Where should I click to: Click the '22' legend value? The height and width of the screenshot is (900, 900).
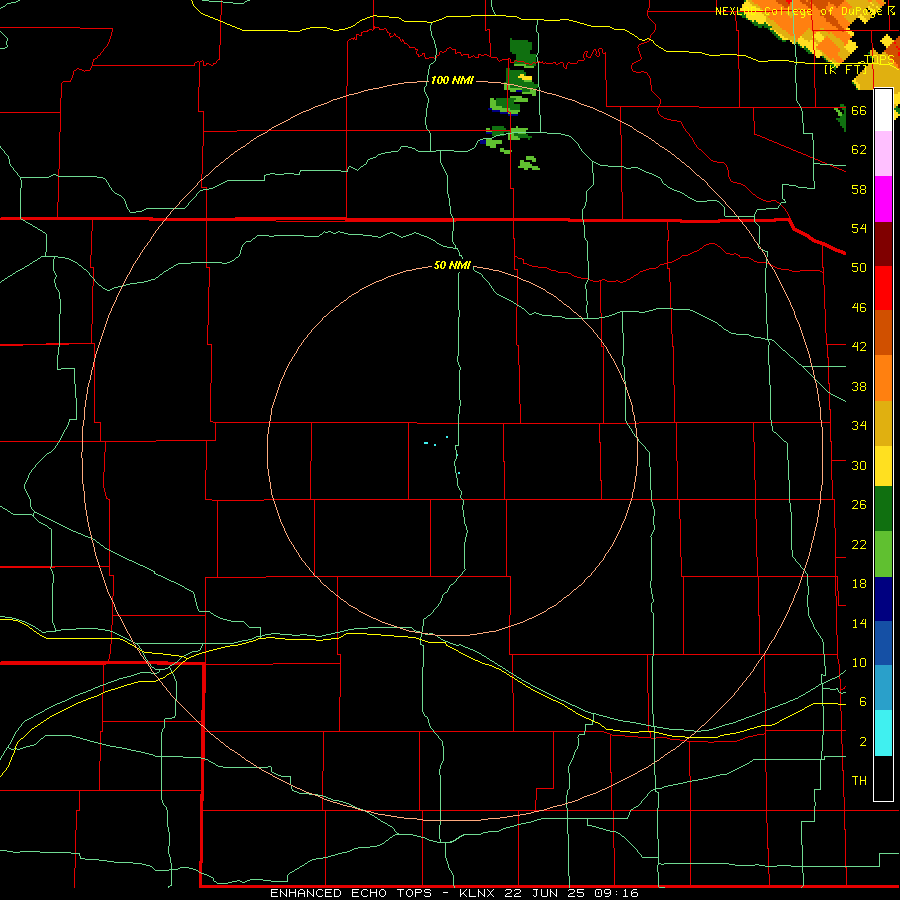pyautogui.click(x=859, y=544)
